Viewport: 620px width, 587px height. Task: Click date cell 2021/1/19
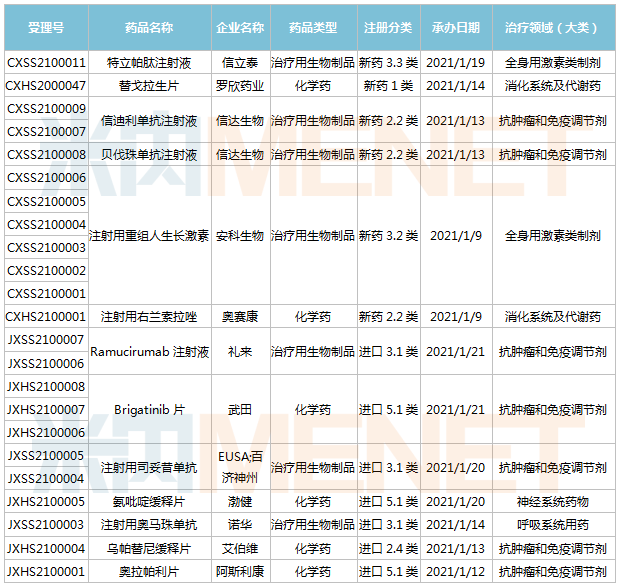[456, 62]
